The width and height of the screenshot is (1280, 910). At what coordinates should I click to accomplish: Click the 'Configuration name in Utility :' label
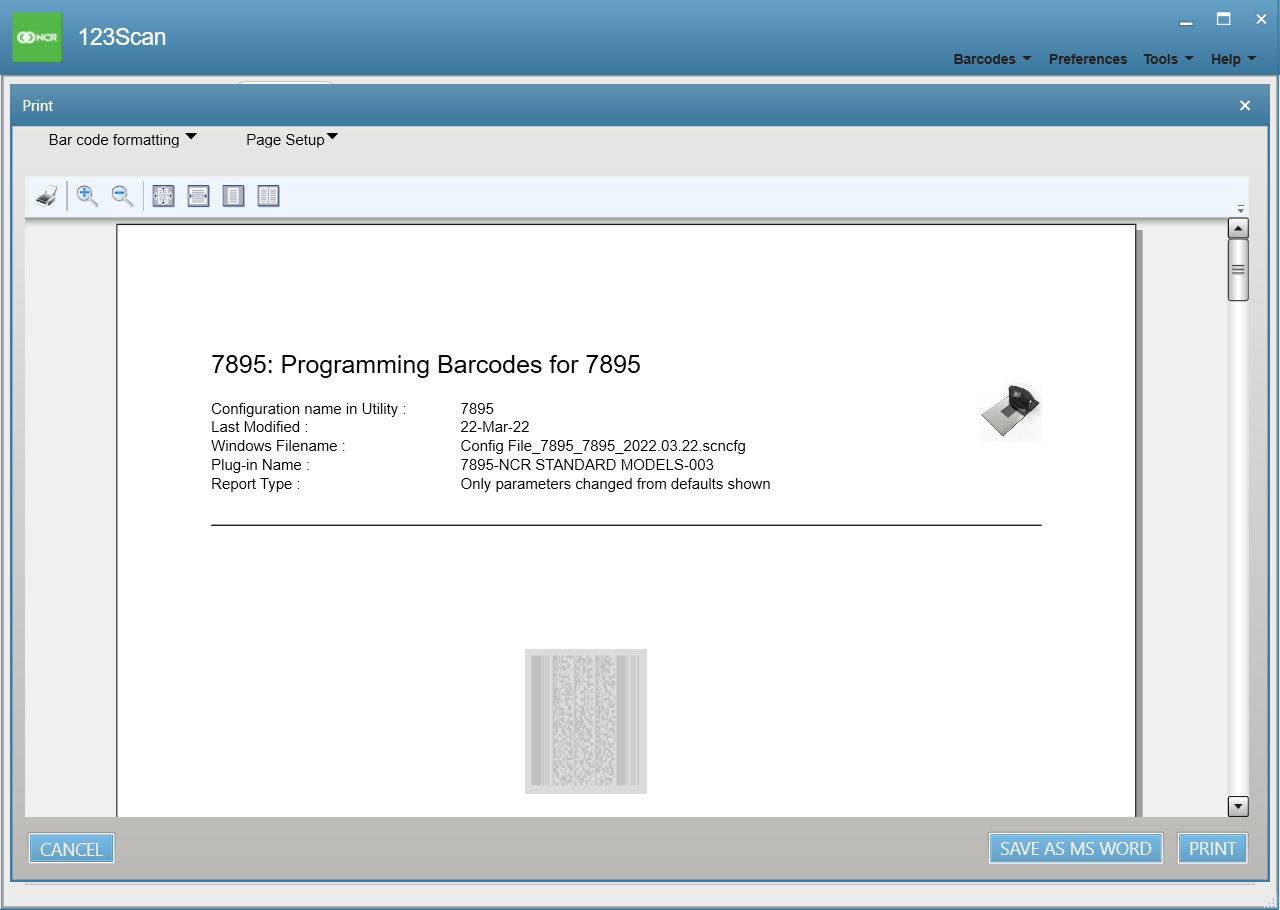click(x=309, y=409)
